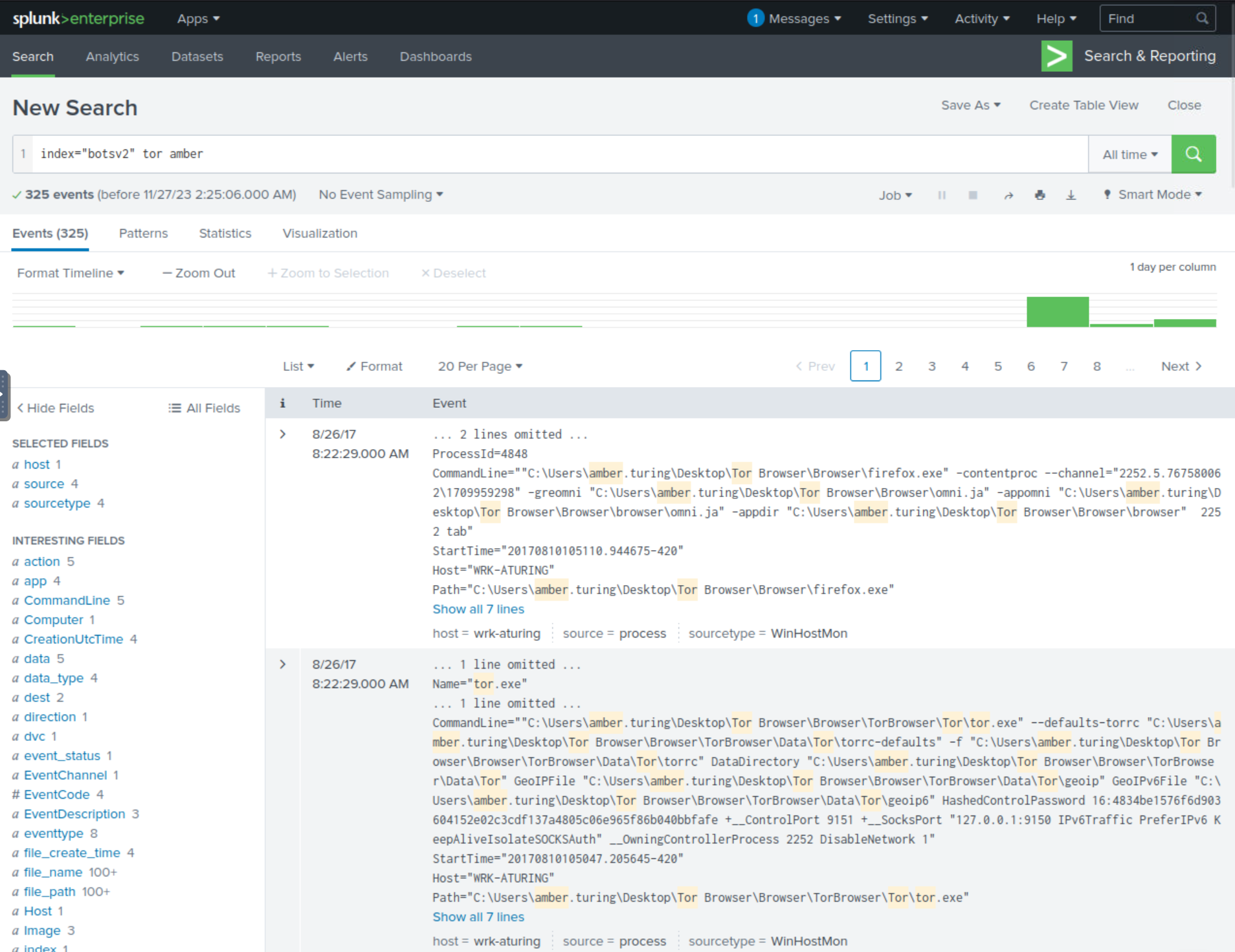The image size is (1235, 952).
Task: Click Next page link
Action: pos(1181,366)
